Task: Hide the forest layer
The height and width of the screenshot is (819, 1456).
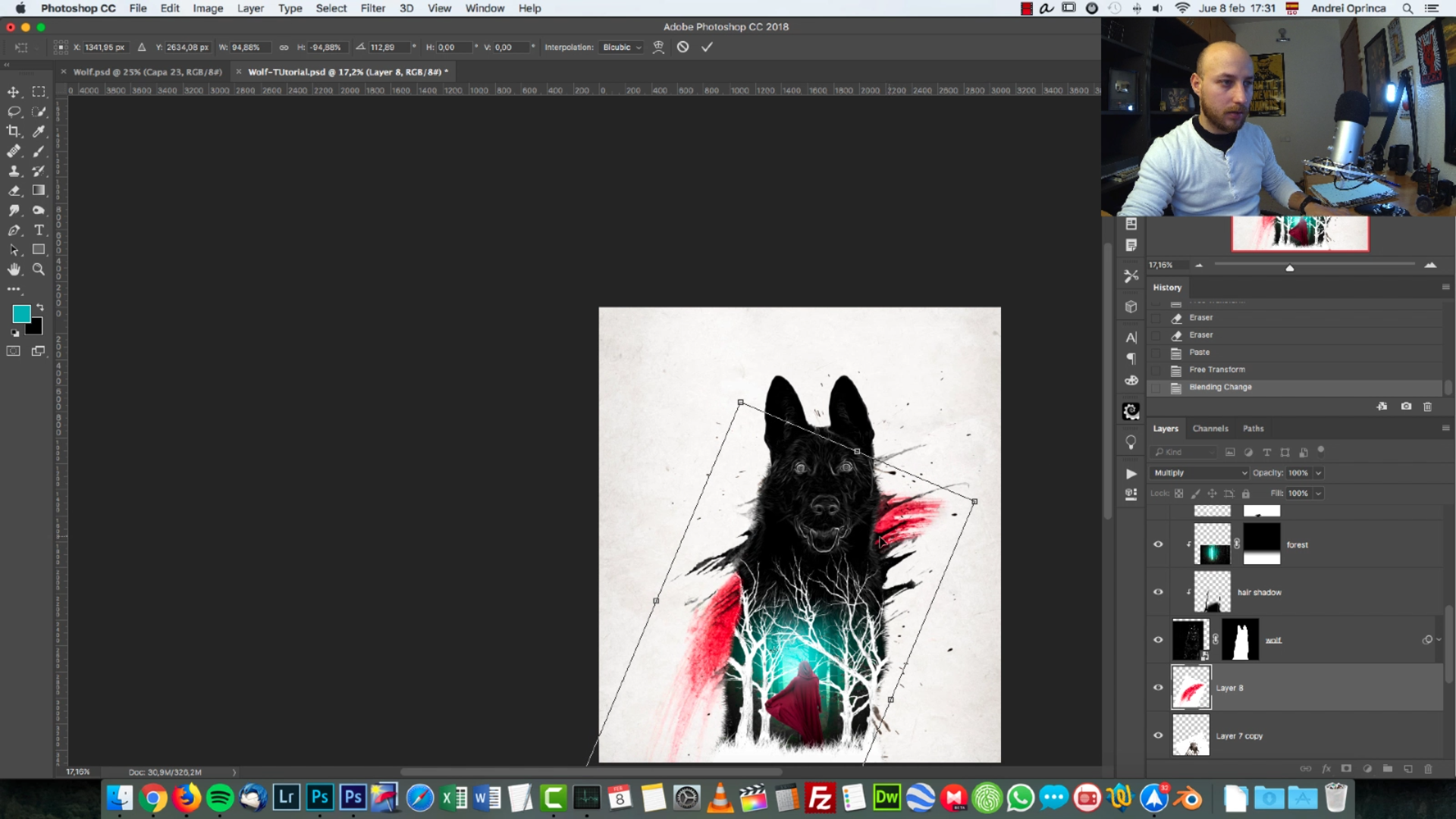Action: 1158,544
